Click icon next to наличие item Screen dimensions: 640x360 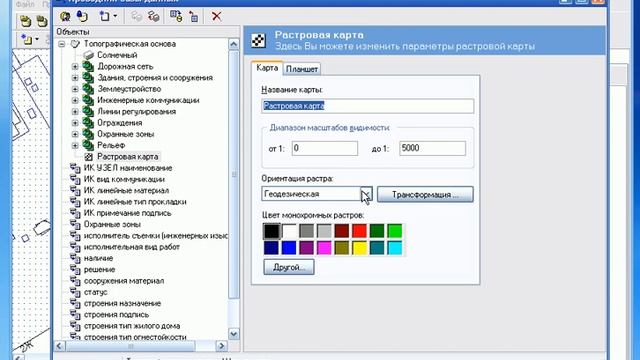75,258
